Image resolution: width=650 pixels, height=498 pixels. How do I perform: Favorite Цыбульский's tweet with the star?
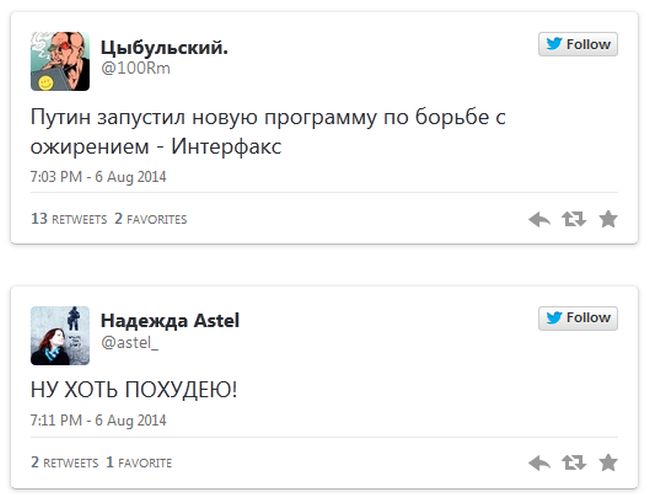click(608, 219)
